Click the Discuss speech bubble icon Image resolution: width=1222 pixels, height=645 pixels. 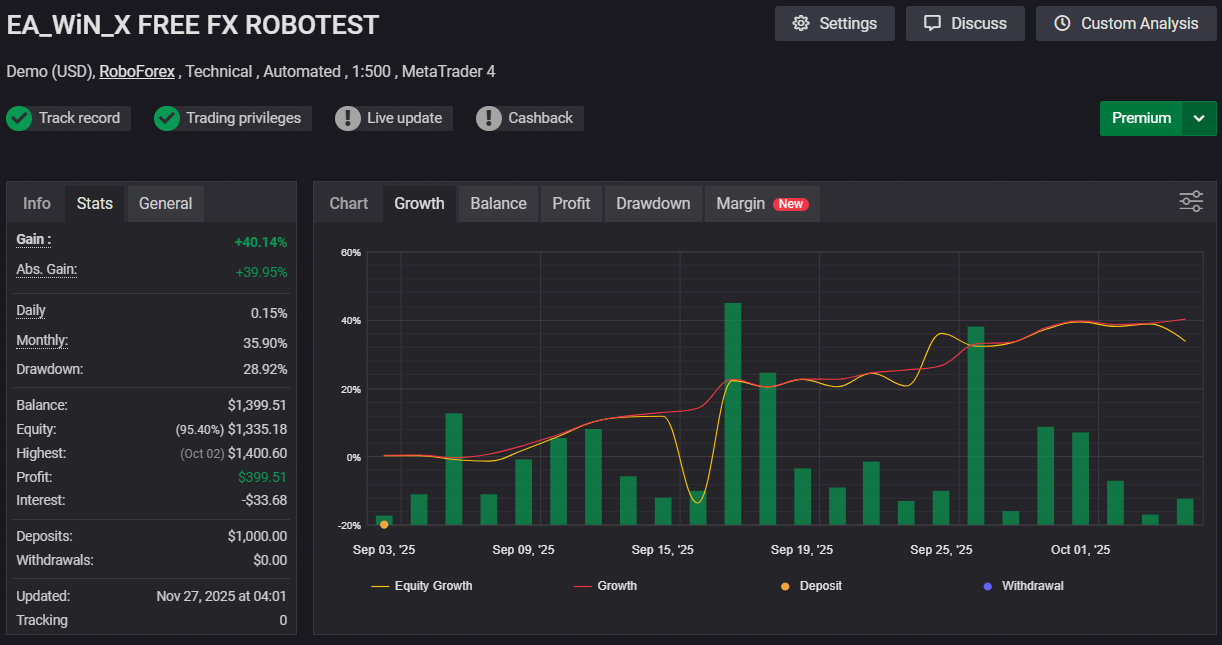932,24
